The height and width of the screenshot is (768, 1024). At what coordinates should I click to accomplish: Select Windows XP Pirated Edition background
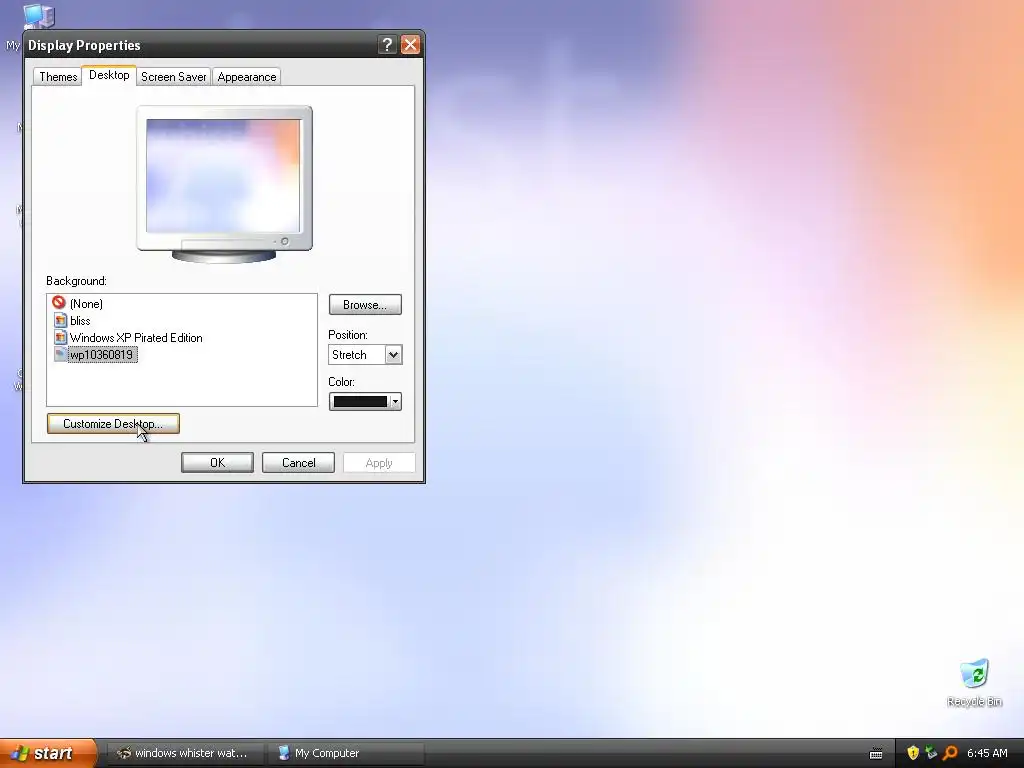(x=136, y=338)
